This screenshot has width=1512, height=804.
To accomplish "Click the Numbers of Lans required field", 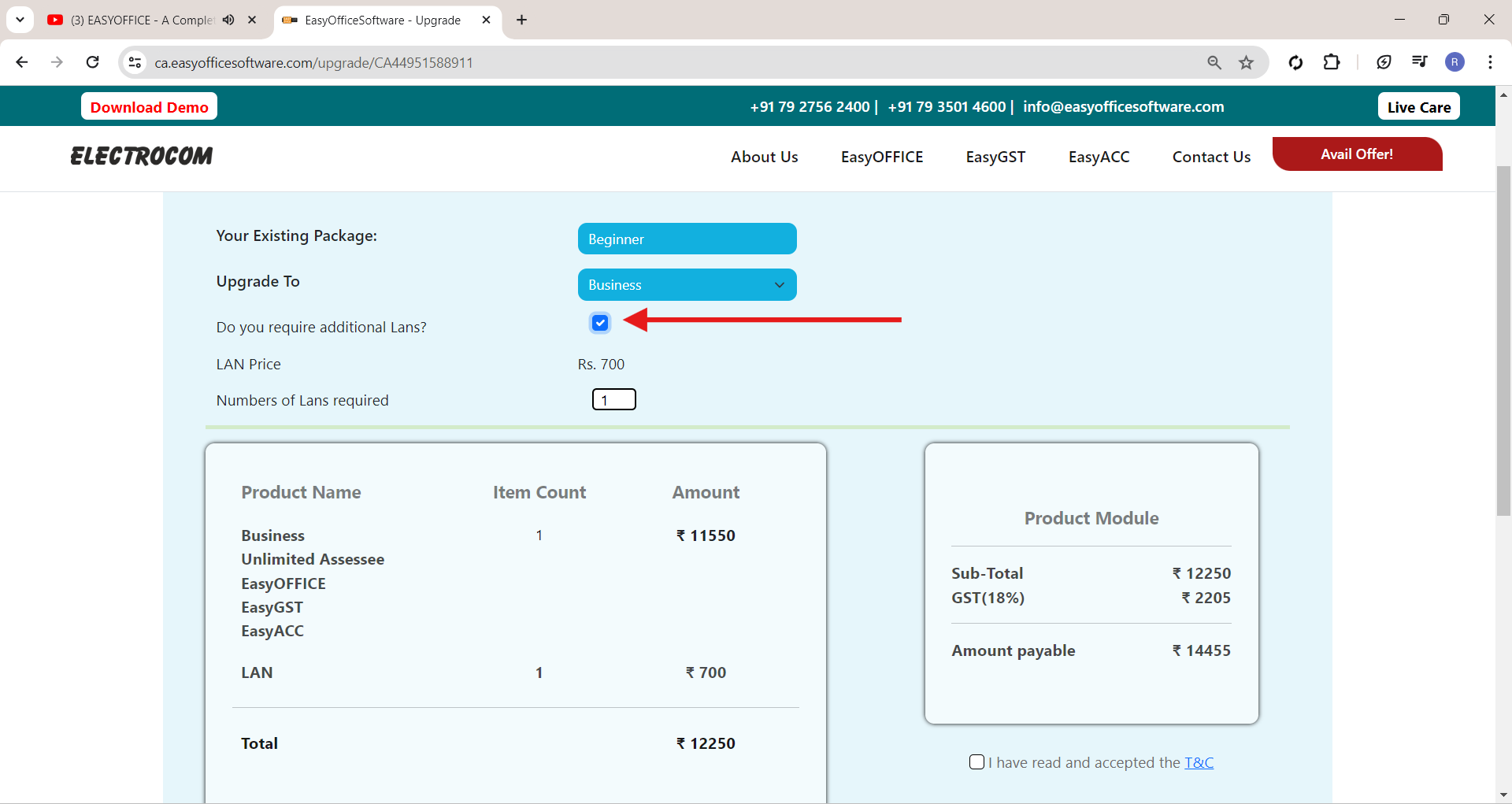I will 613,400.
